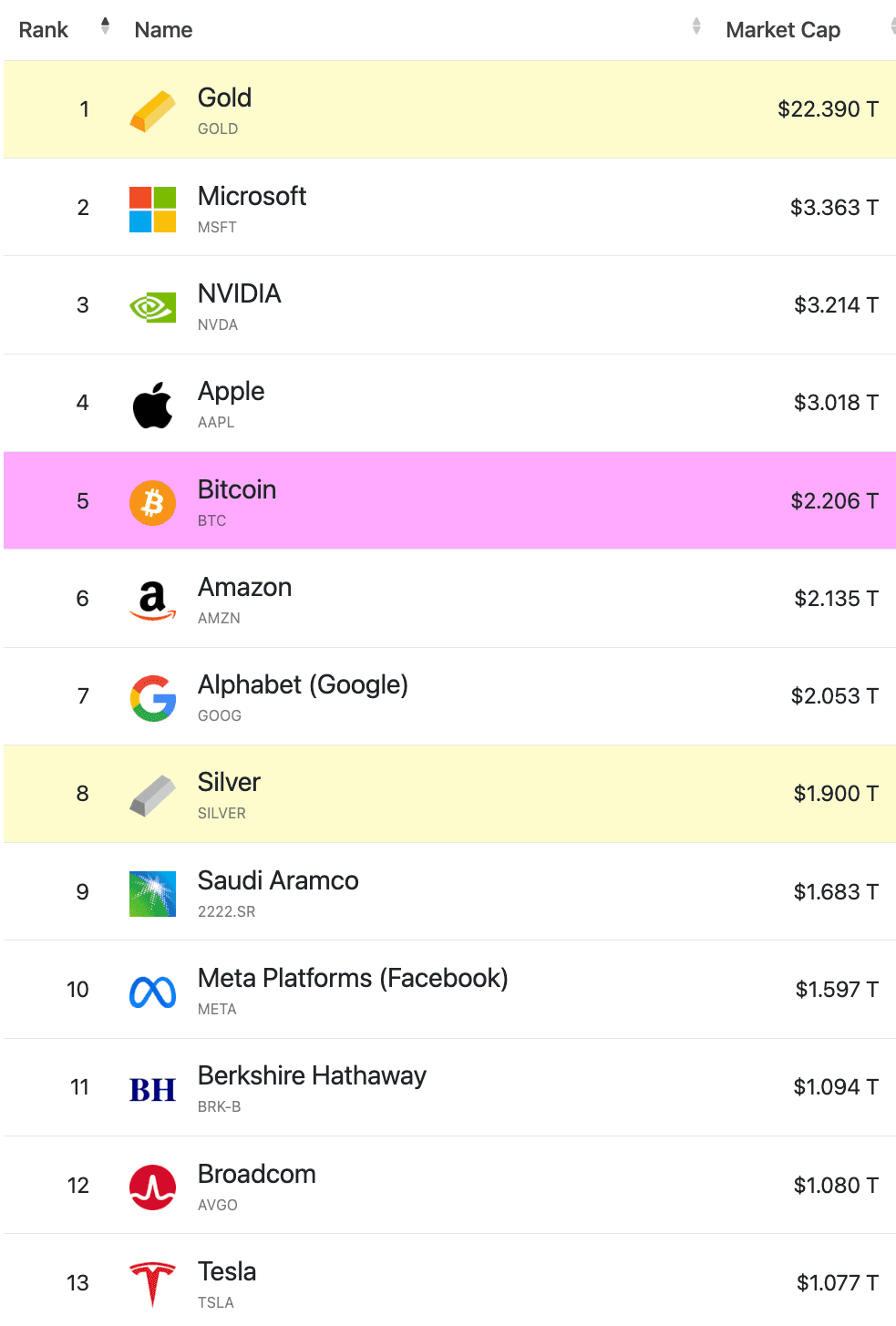Open the Meta Platforms (Facebook) link
The image size is (896, 1326).
pyautogui.click(x=353, y=978)
